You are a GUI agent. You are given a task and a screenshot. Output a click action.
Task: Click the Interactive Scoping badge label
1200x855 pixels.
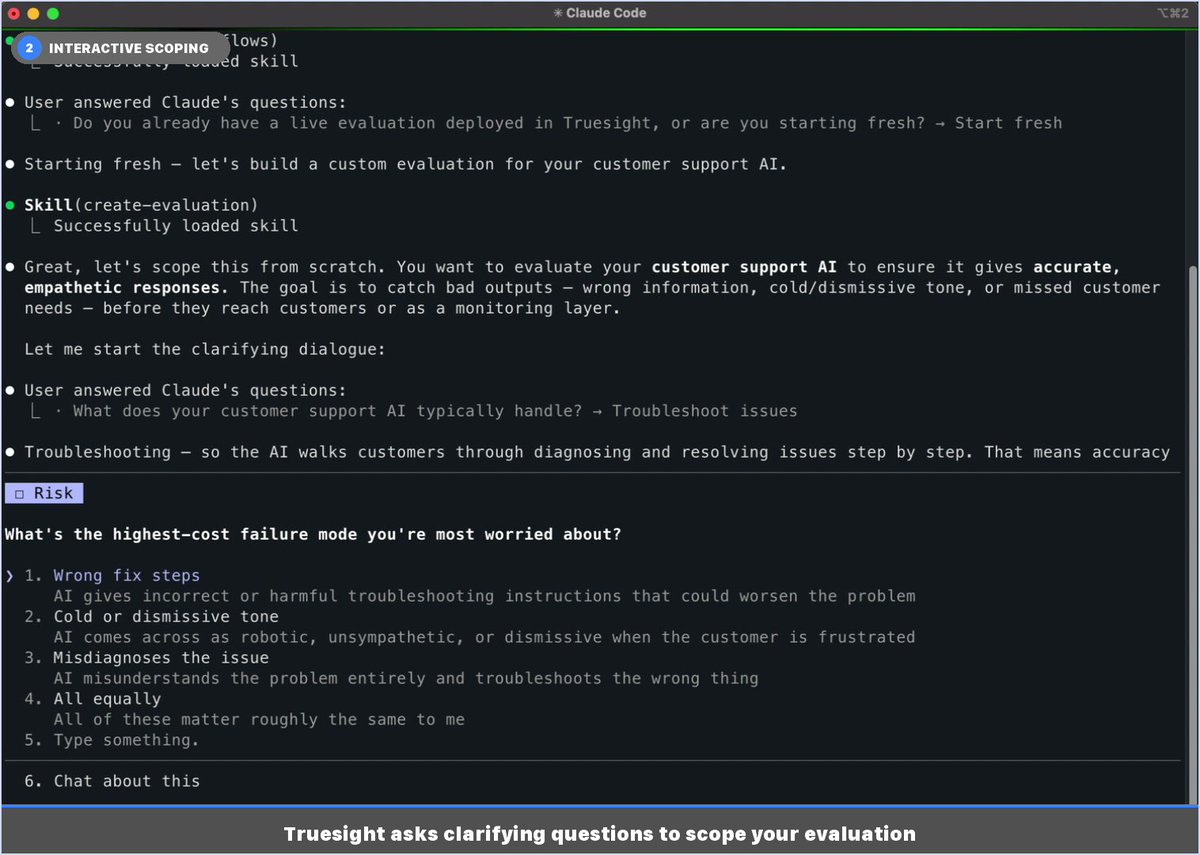pyautogui.click(x=128, y=48)
